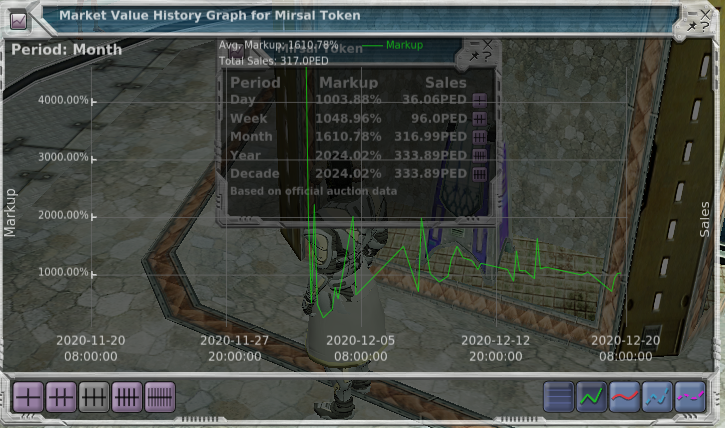Close the Mirsal Token window behind the graph

point(488,44)
